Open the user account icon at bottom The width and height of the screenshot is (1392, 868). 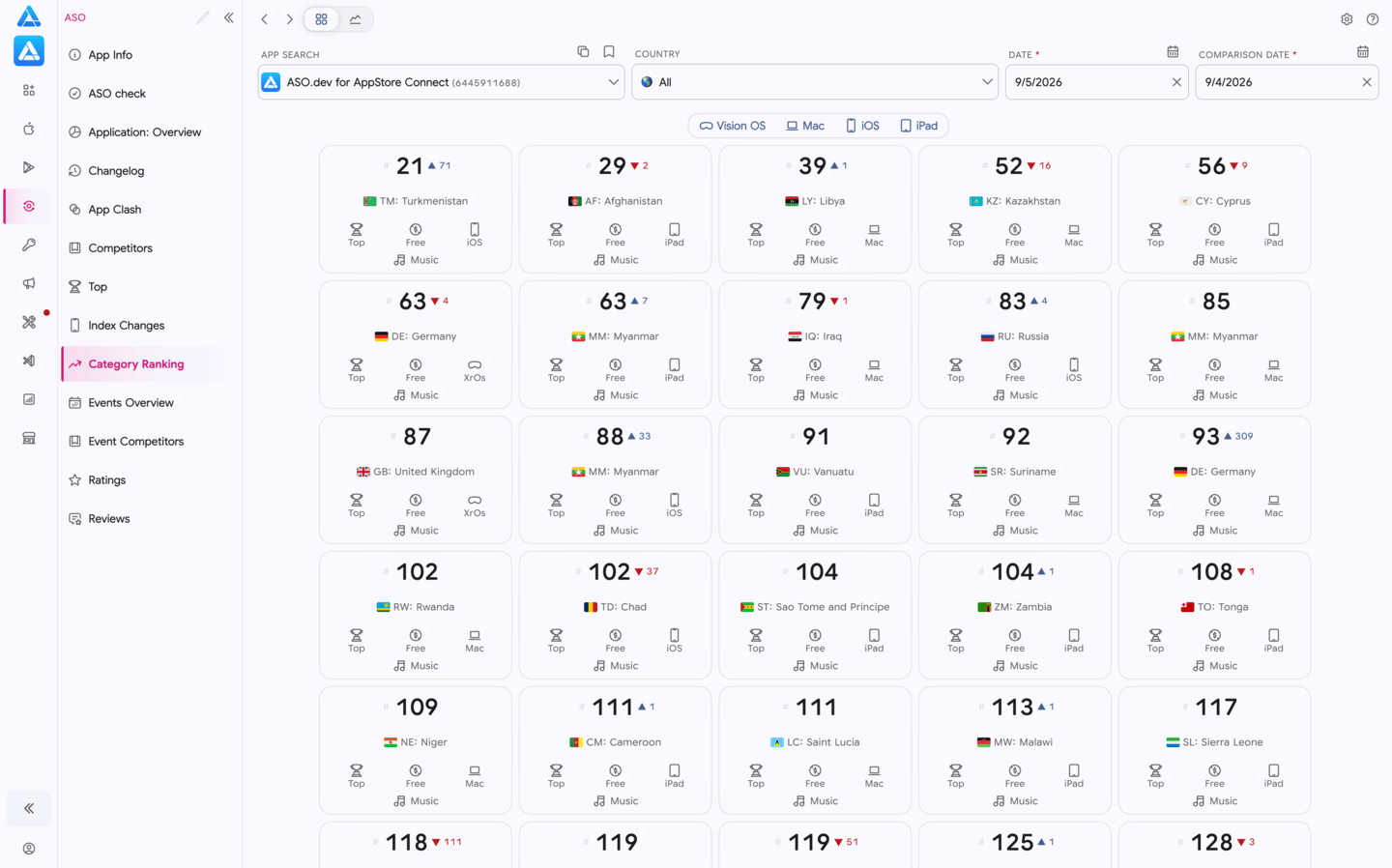click(29, 849)
